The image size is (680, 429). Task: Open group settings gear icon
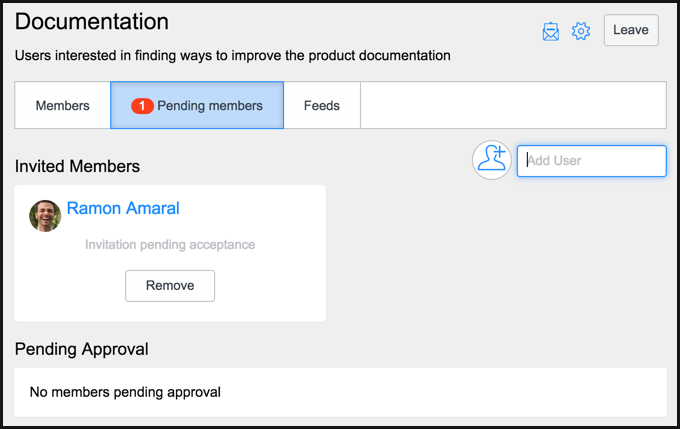tap(581, 31)
